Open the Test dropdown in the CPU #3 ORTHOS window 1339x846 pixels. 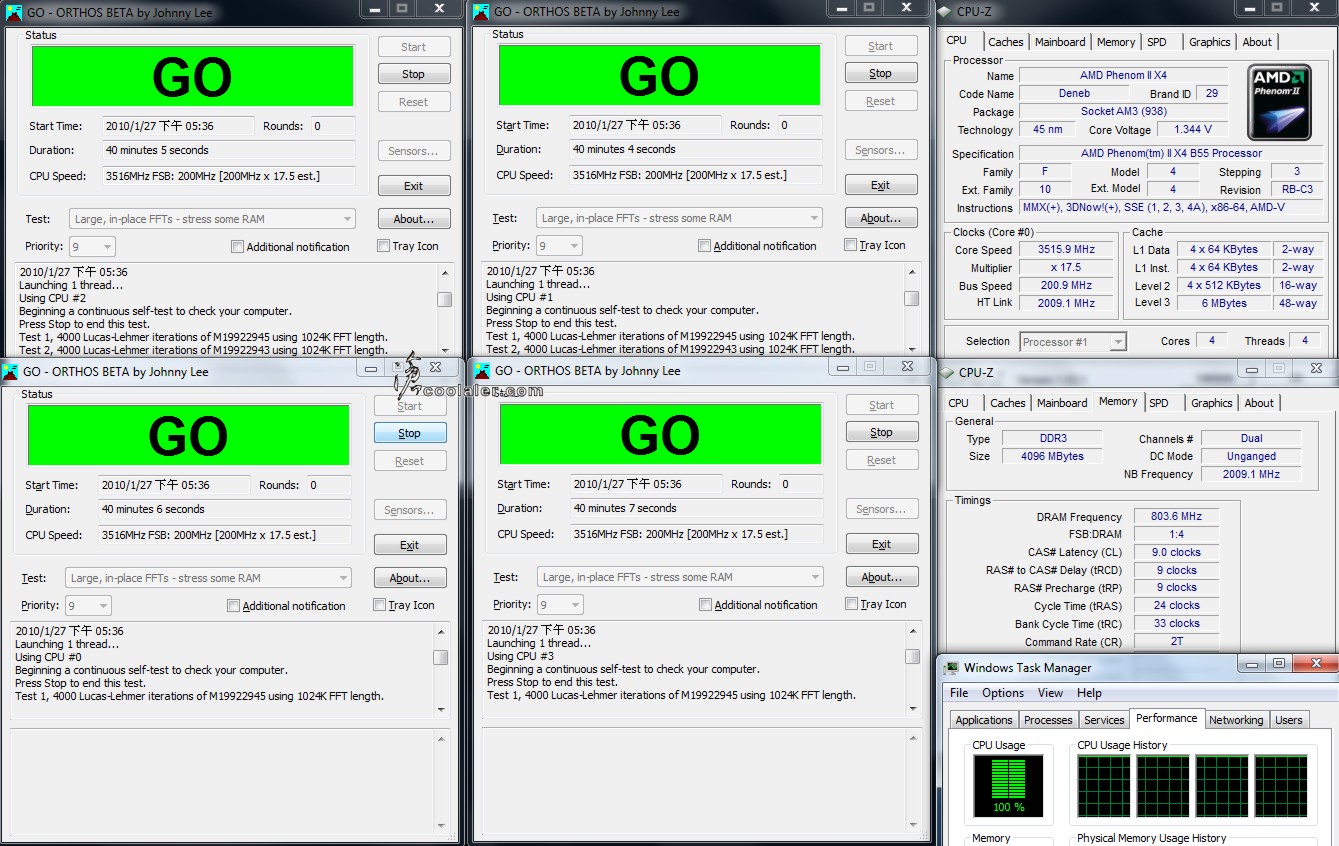681,577
